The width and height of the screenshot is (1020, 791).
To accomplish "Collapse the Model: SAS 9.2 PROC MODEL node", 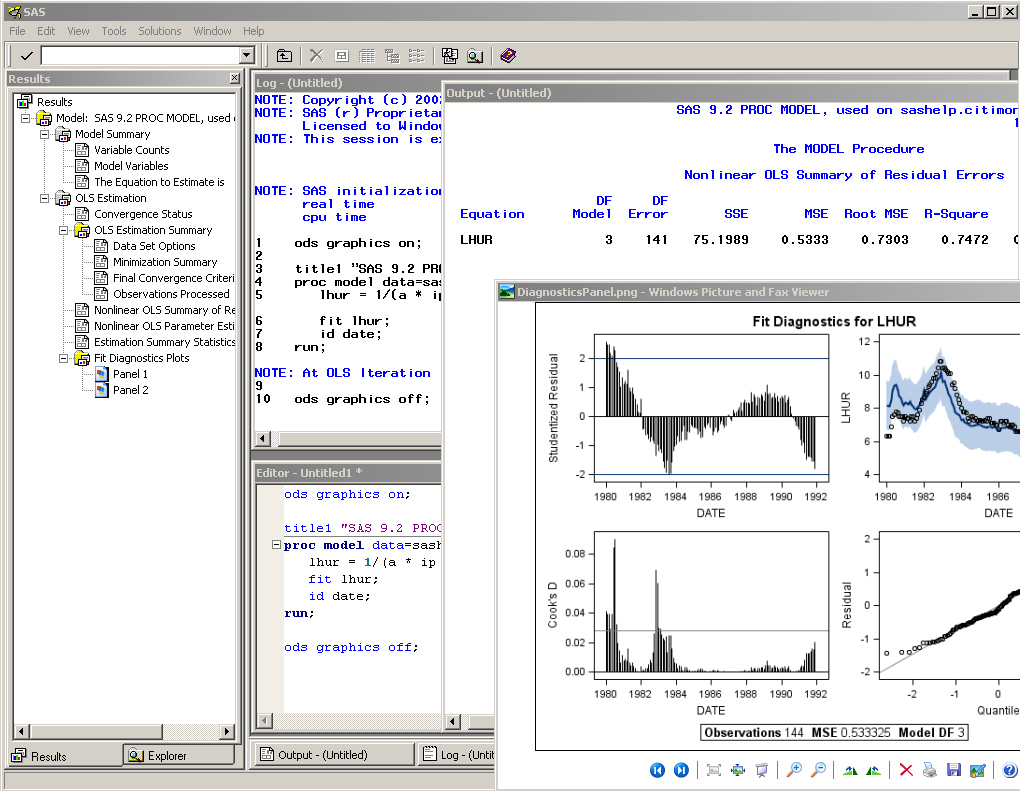I will tap(25, 118).
